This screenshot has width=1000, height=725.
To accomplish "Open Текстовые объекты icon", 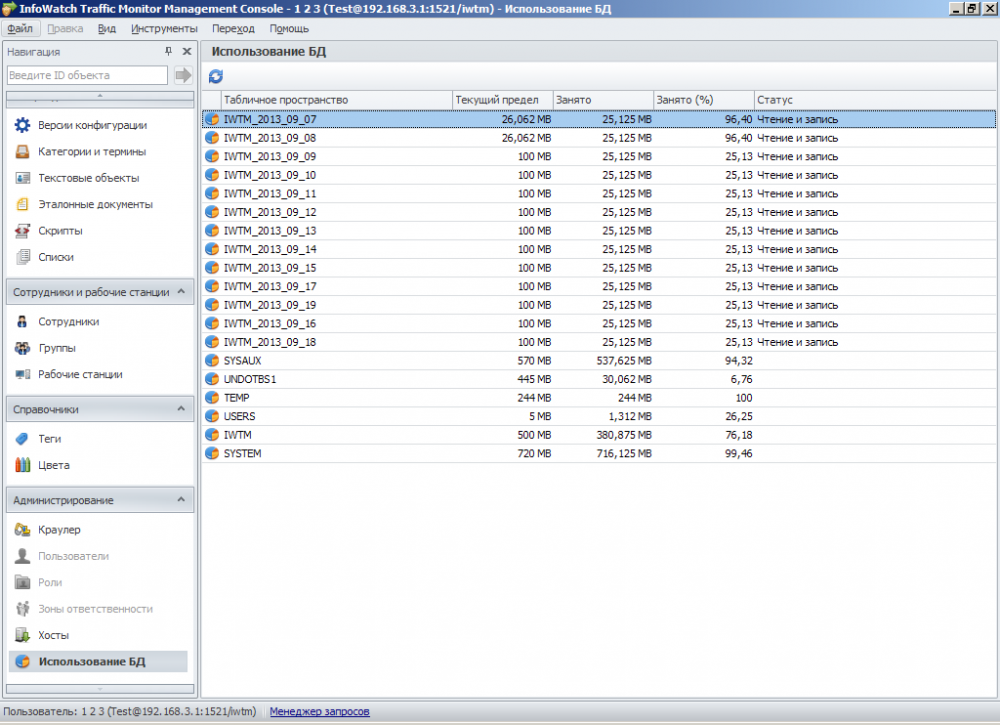I will 22,178.
